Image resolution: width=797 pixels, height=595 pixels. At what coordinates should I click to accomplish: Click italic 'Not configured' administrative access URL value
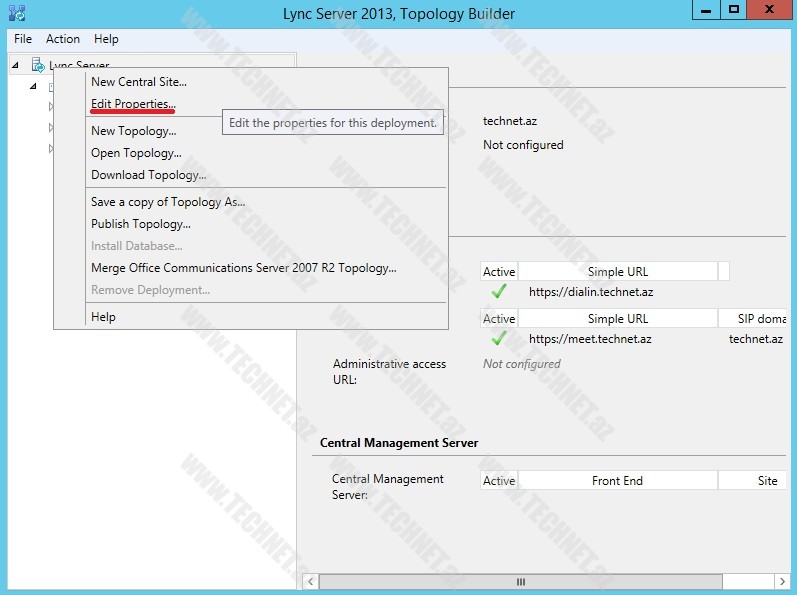click(522, 364)
